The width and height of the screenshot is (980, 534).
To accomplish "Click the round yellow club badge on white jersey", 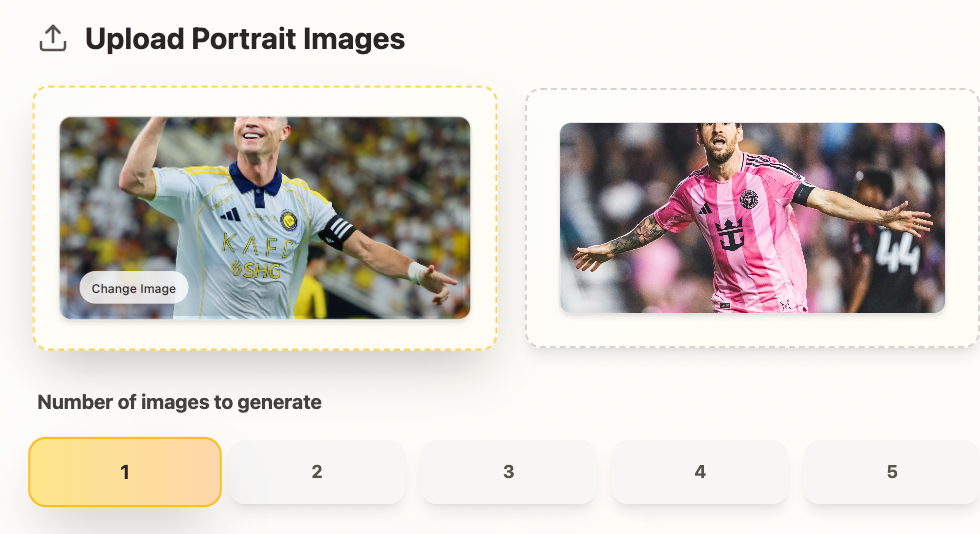I will click(x=288, y=220).
